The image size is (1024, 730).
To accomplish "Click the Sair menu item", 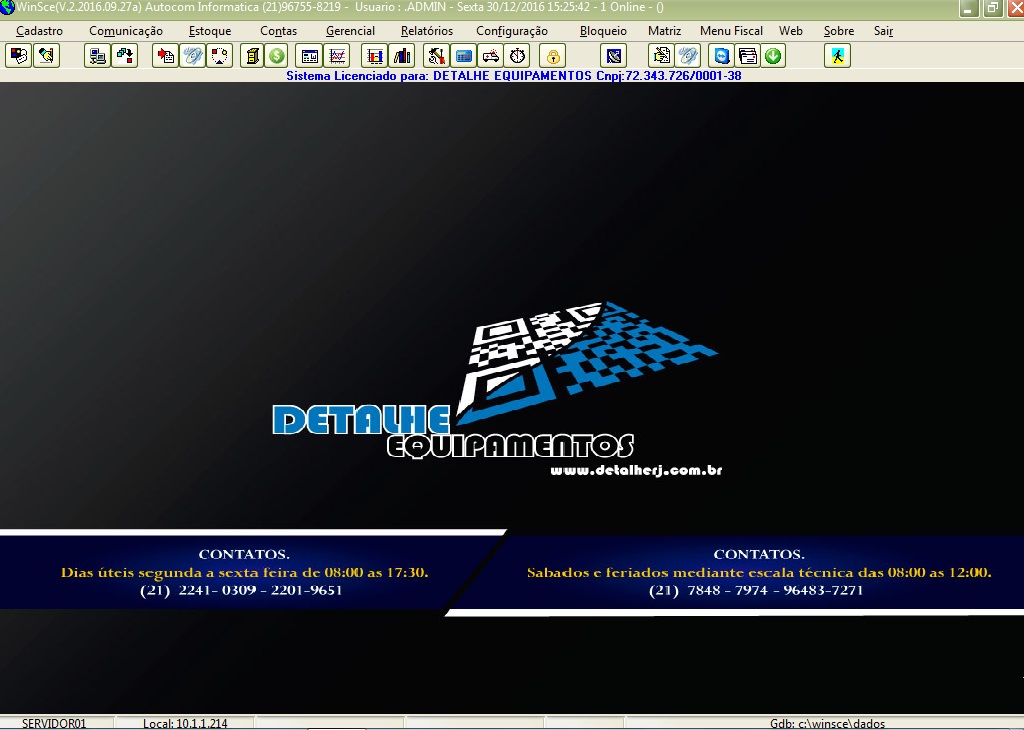I will click(x=883, y=31).
